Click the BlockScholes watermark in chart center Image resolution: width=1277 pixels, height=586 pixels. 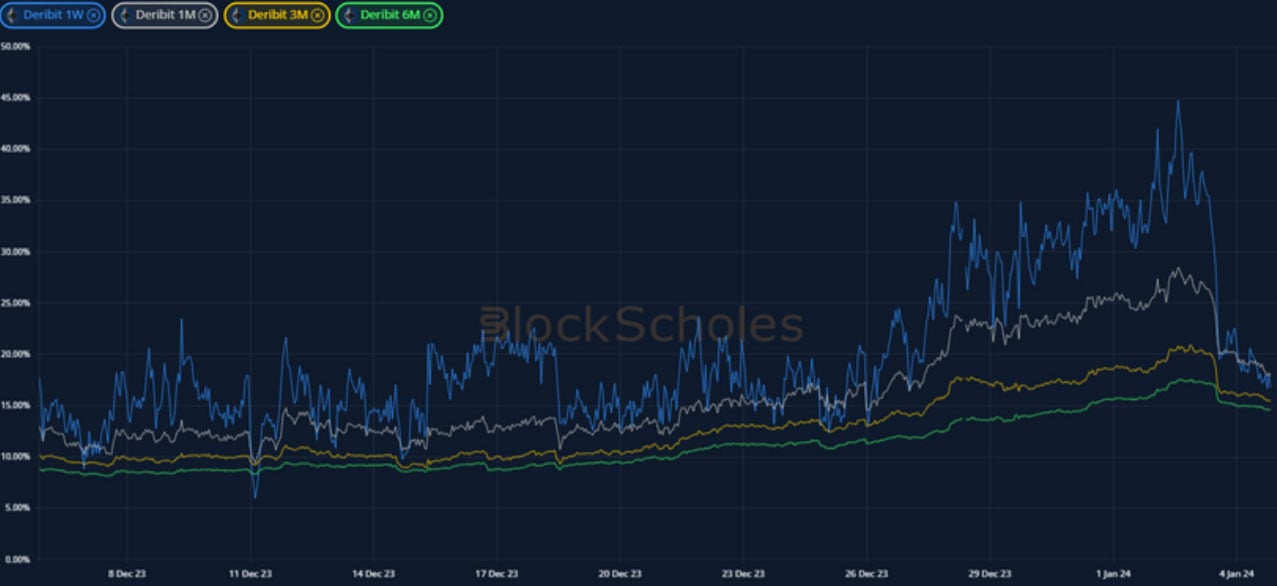tap(640, 326)
